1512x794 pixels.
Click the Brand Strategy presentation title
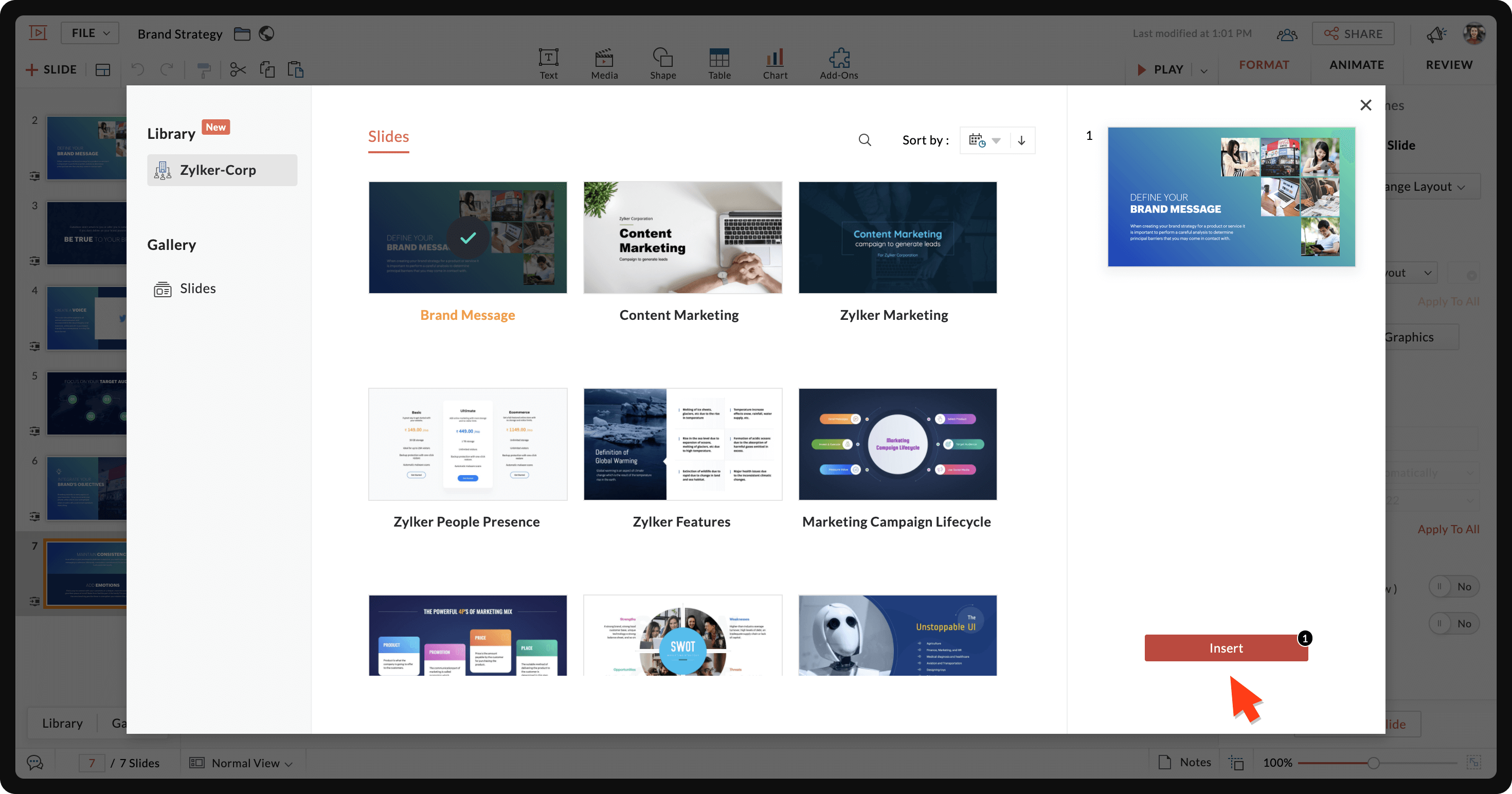tap(179, 34)
